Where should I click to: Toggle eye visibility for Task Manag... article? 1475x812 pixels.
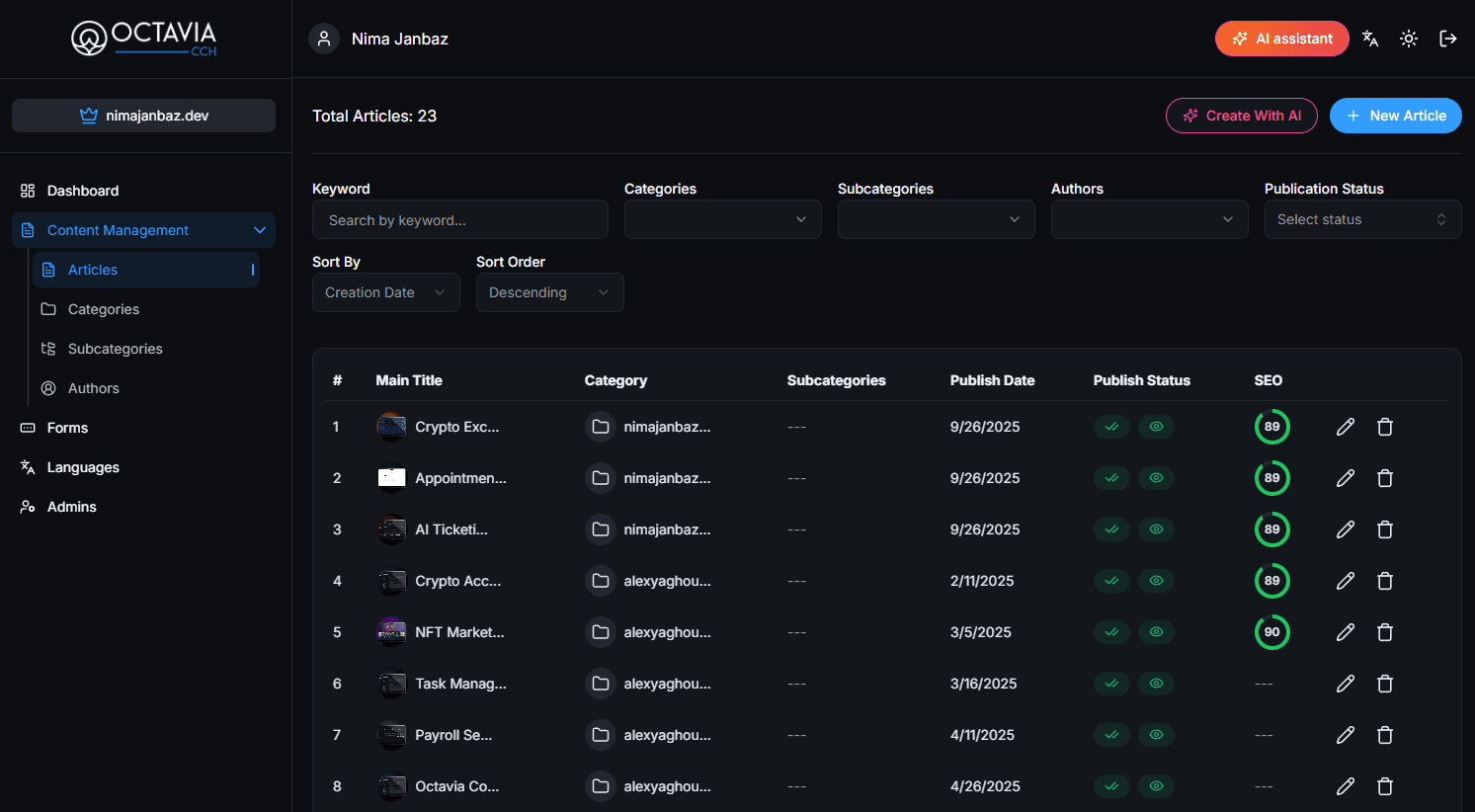point(1156,684)
